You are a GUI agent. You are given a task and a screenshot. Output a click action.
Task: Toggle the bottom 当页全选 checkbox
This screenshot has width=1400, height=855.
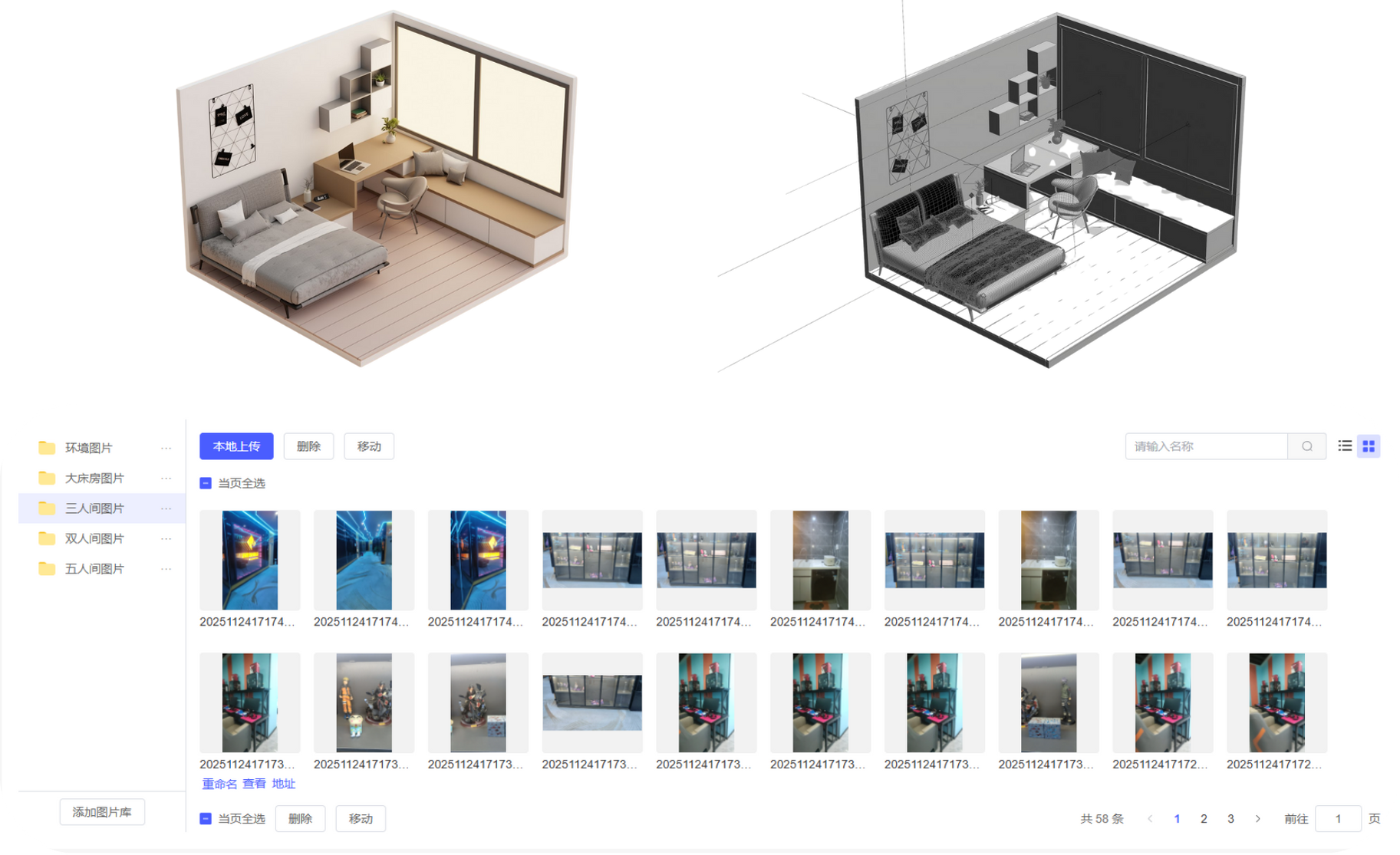pyautogui.click(x=206, y=819)
